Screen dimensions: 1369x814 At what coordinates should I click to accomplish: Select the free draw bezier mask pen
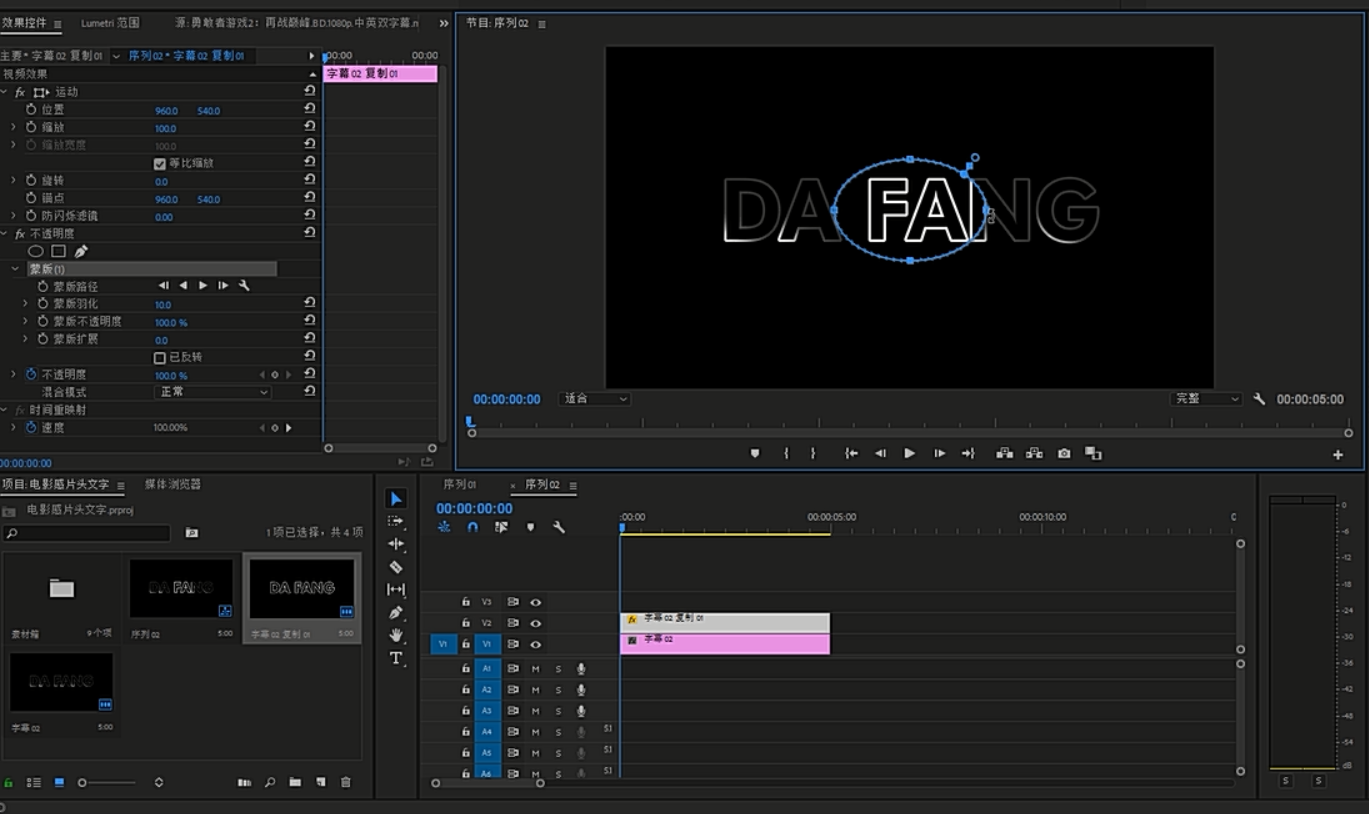coord(81,251)
